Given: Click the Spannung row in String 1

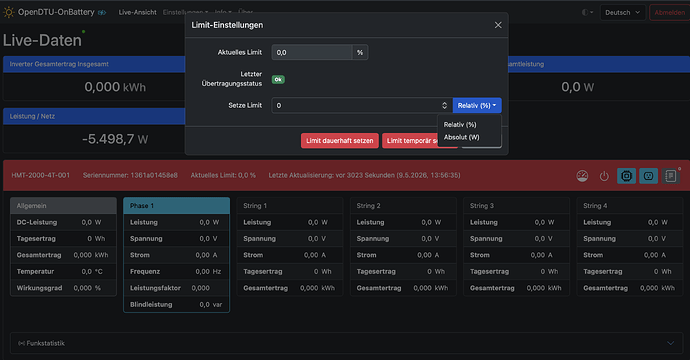Looking at the screenshot, I should point(290,239).
